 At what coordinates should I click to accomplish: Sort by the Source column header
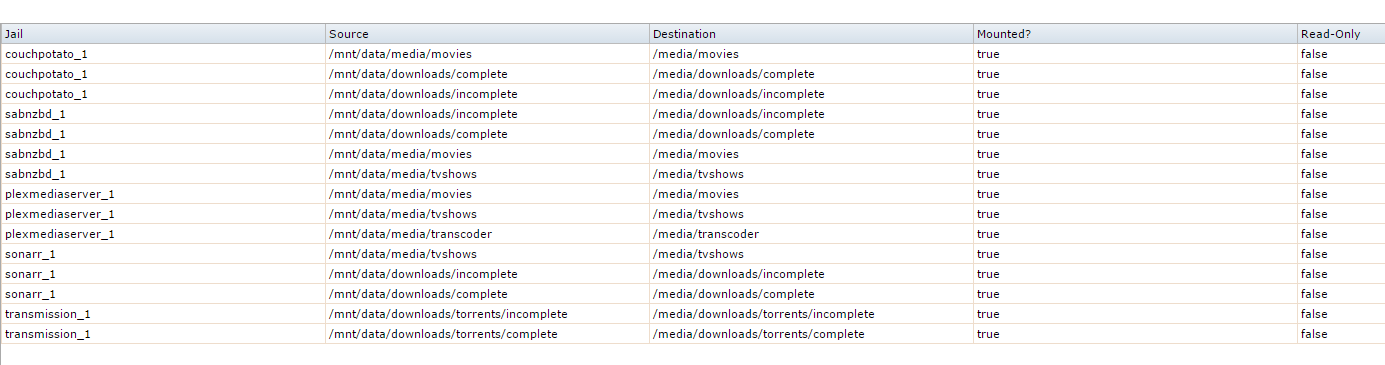(487, 34)
